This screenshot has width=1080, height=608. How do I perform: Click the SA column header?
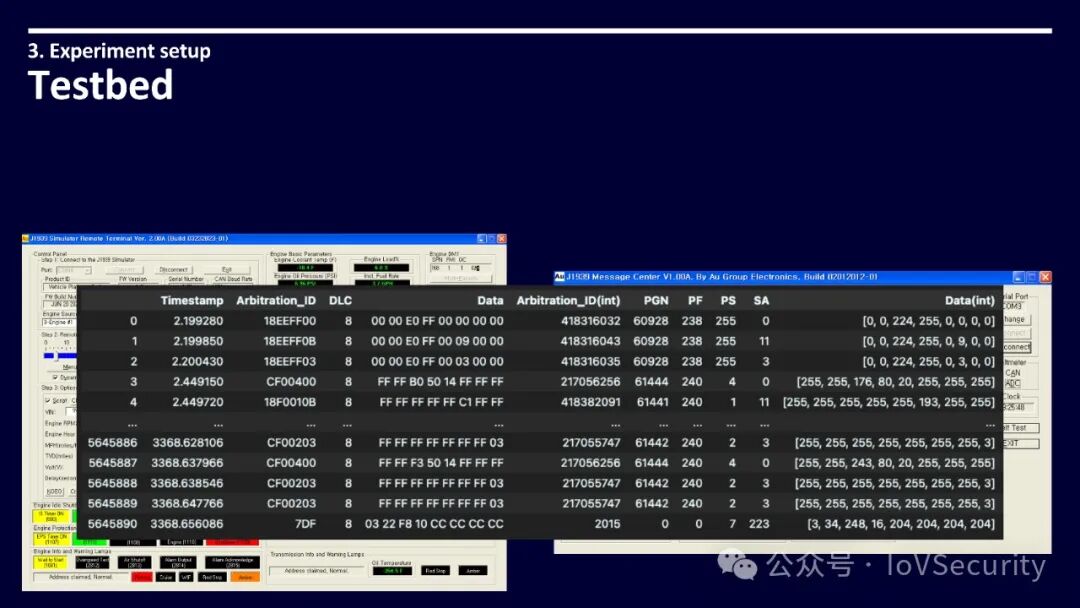click(761, 300)
